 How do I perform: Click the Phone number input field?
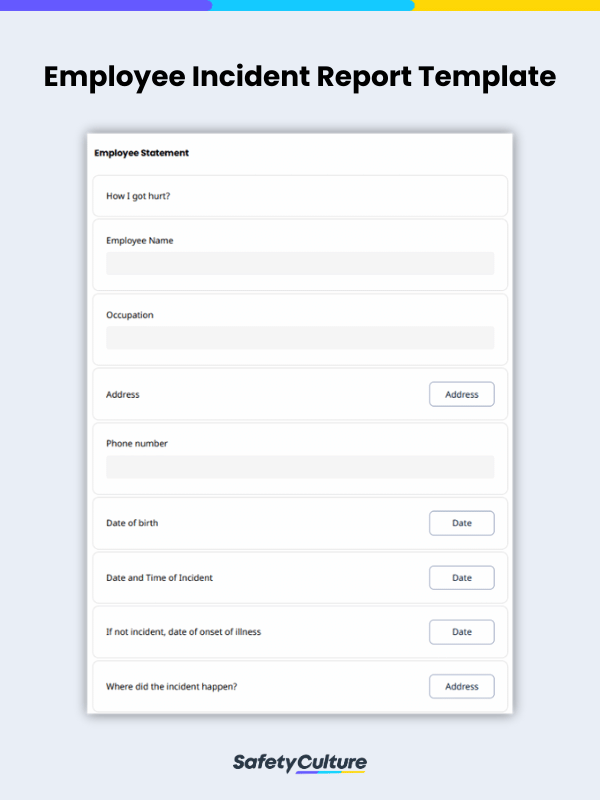point(300,466)
